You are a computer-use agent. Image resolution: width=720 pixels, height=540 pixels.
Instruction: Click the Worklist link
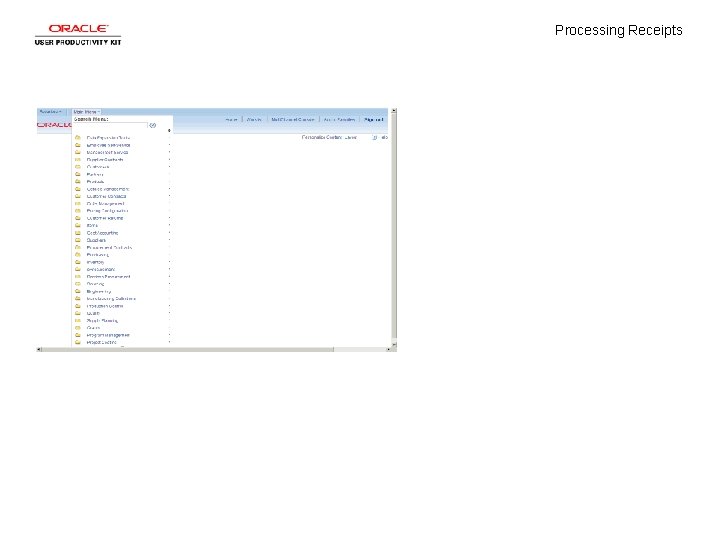click(254, 119)
